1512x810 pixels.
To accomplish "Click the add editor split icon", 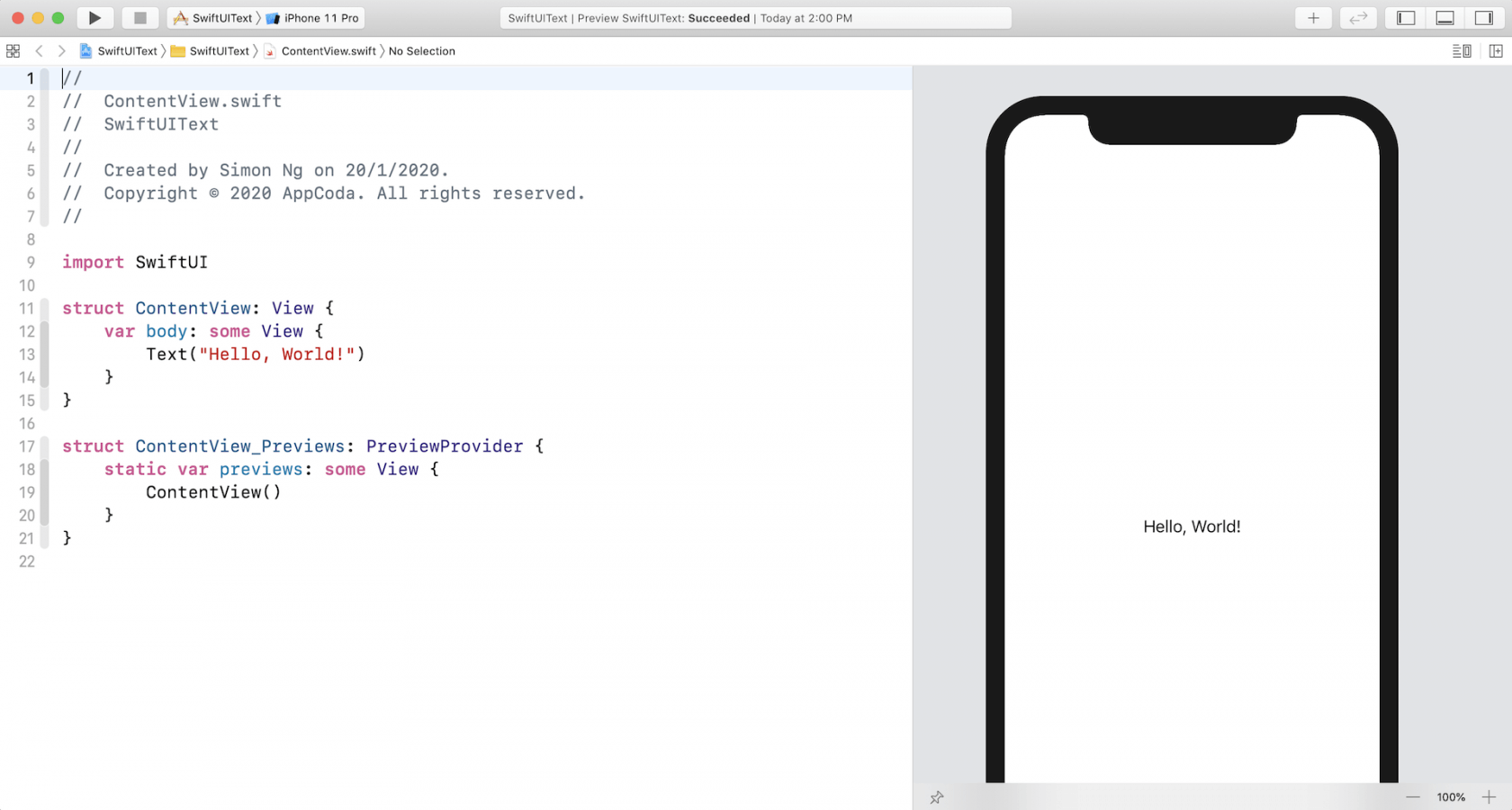I will click(x=1495, y=51).
